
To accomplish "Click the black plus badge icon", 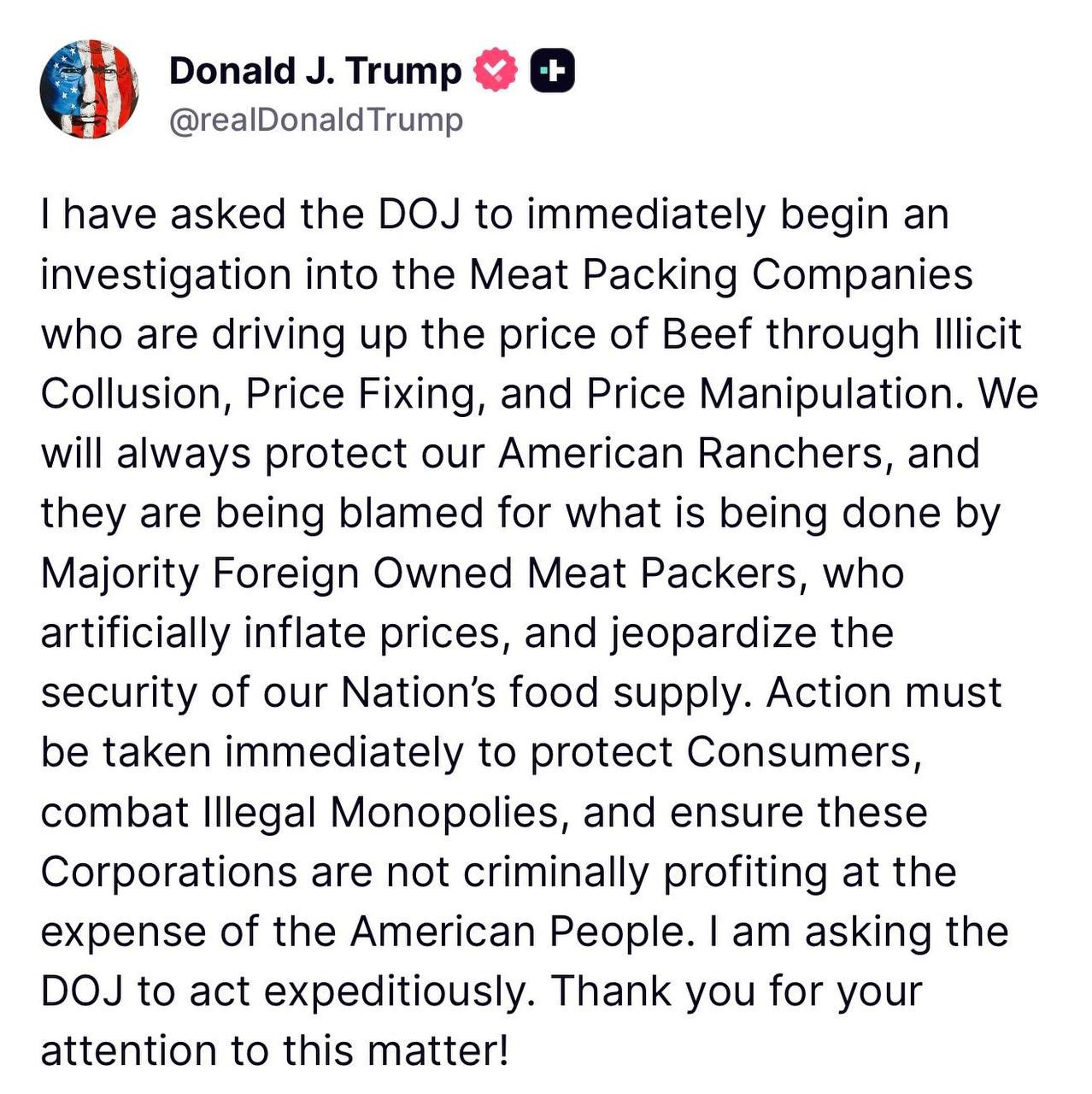I will pyautogui.click(x=553, y=71).
